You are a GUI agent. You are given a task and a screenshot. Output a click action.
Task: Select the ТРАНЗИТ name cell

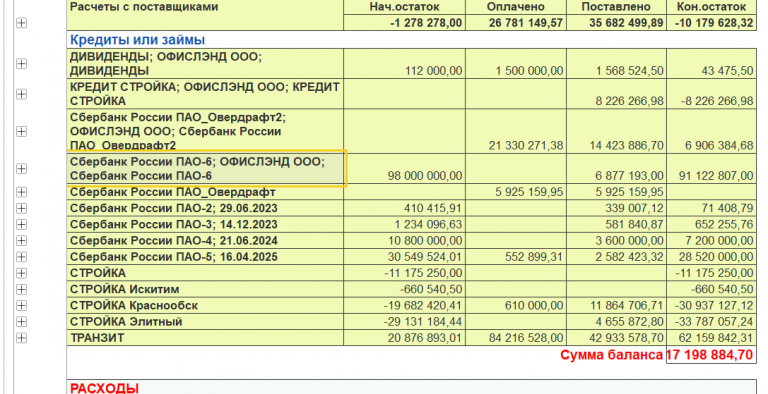pos(205,338)
